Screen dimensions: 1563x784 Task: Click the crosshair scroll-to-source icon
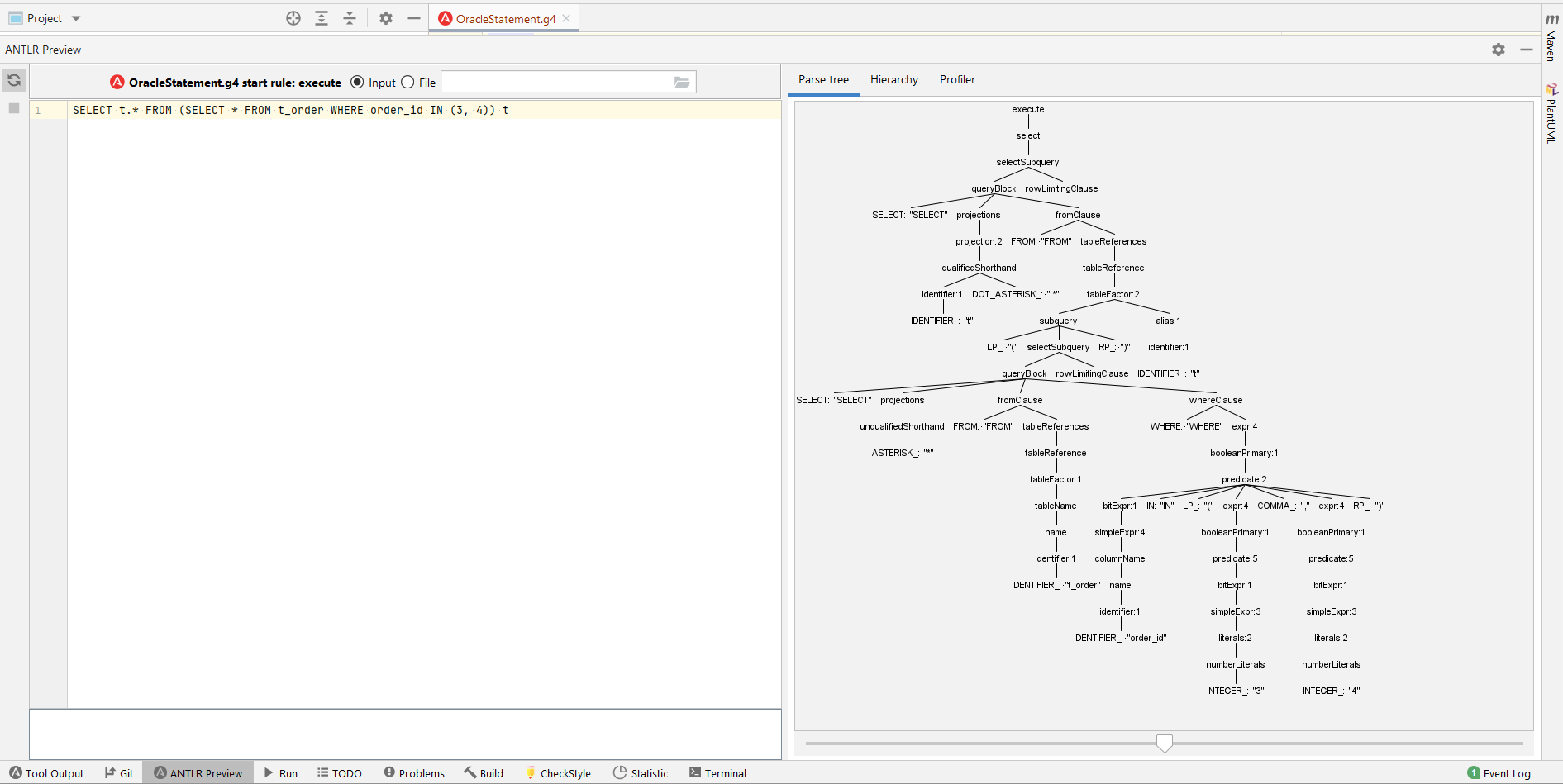[293, 17]
